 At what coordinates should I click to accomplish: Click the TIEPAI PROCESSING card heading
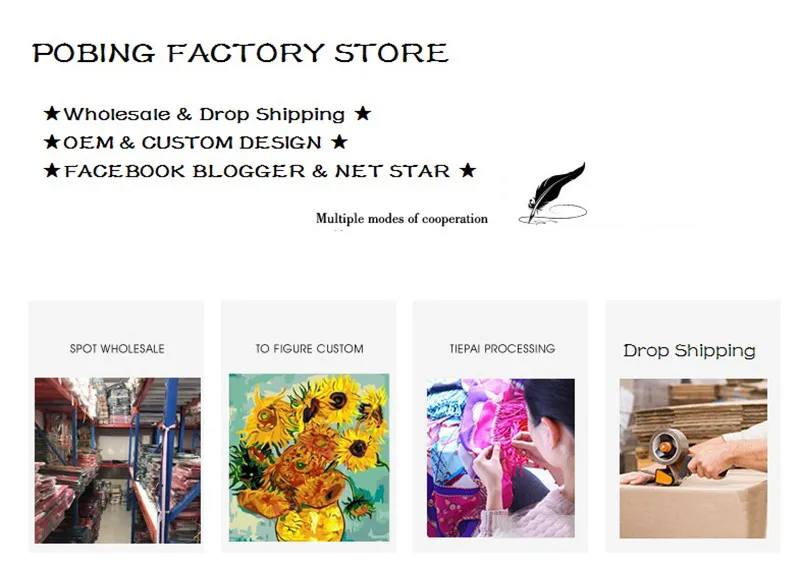point(502,349)
